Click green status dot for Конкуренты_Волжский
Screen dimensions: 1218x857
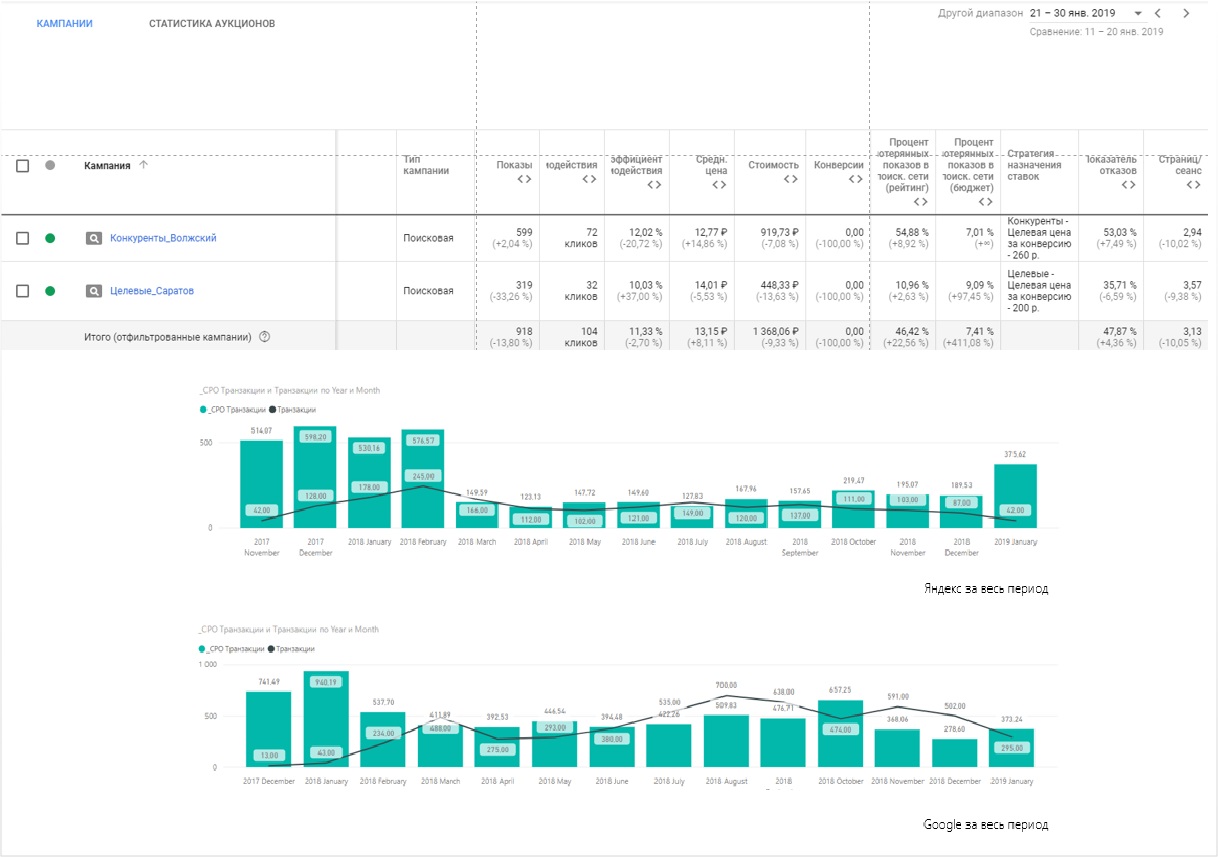[50, 238]
